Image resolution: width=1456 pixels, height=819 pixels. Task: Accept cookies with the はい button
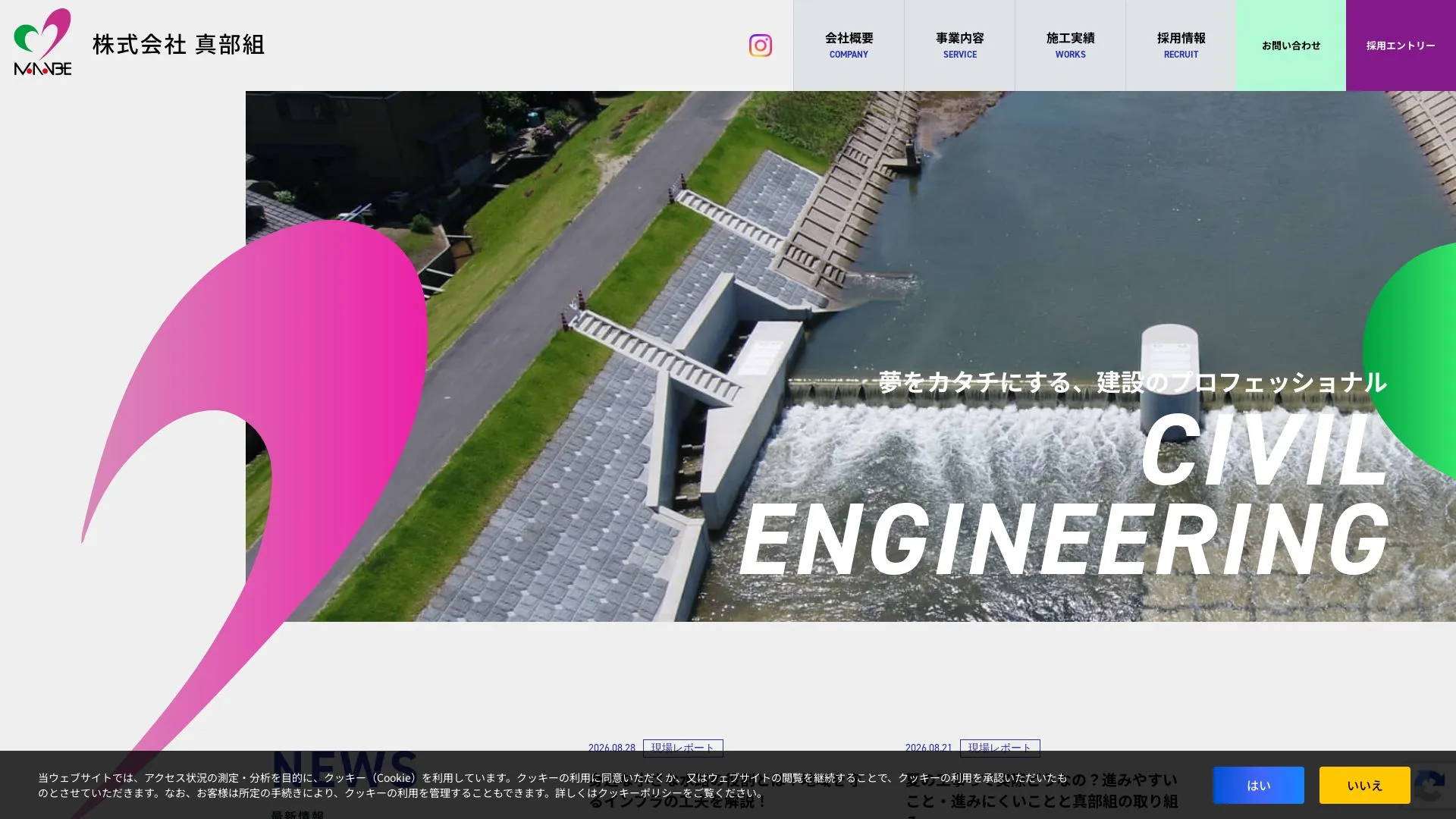pyautogui.click(x=1258, y=785)
